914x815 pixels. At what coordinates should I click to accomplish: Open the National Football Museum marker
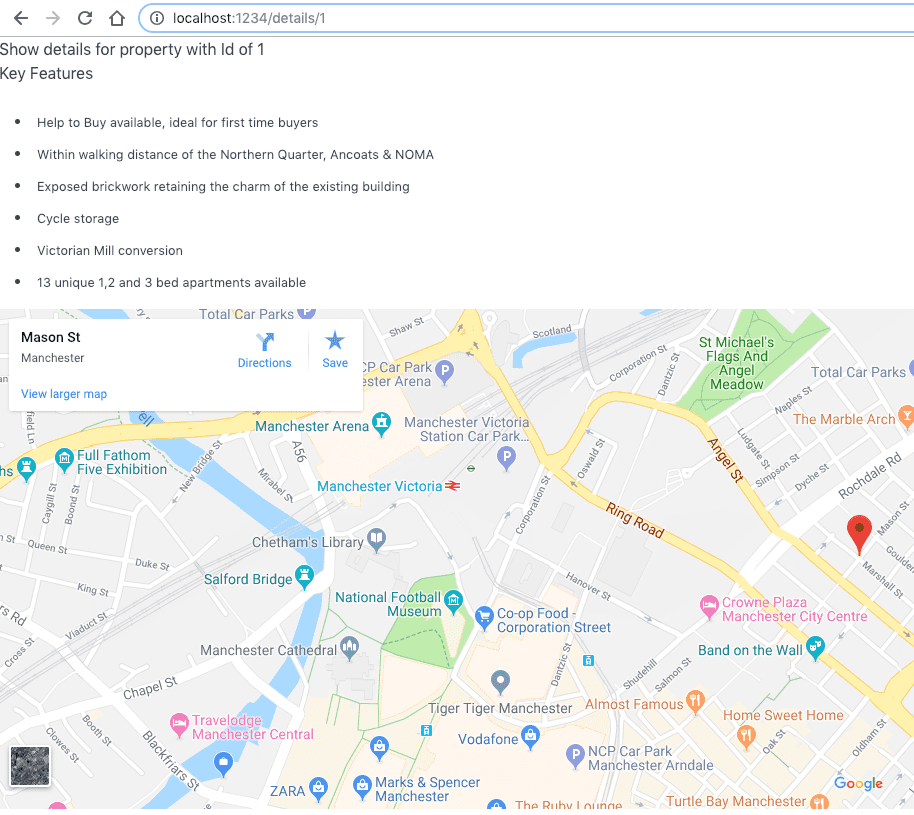453,601
